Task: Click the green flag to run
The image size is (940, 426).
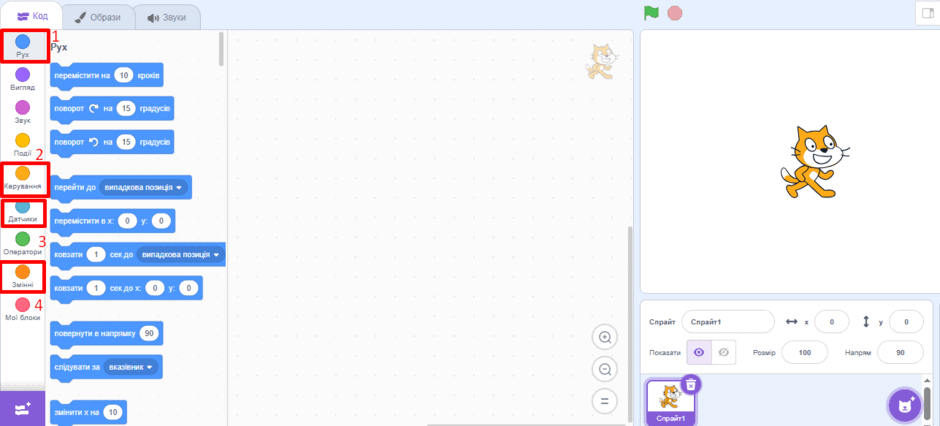Action: point(652,13)
